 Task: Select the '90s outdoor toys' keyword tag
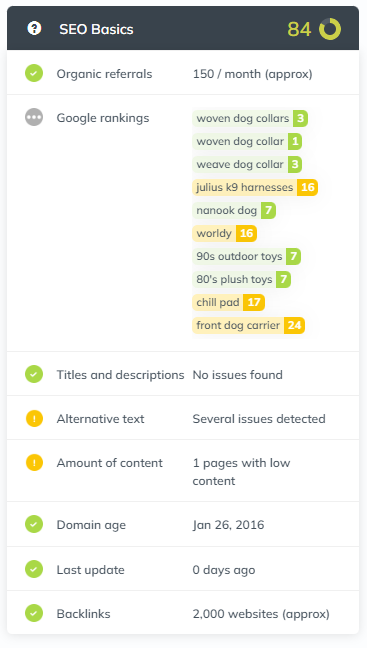point(246,257)
